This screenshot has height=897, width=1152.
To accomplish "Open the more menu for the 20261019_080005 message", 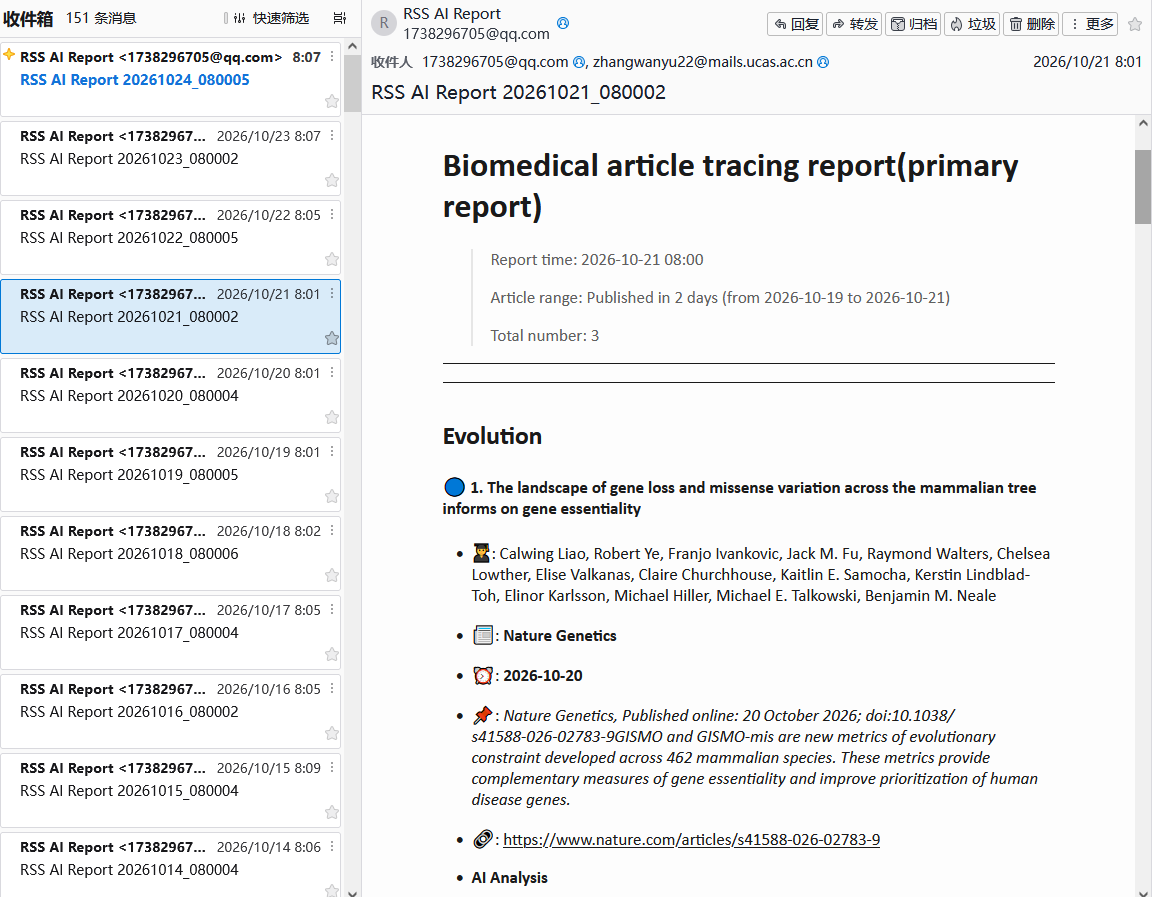I will pyautogui.click(x=332, y=451).
